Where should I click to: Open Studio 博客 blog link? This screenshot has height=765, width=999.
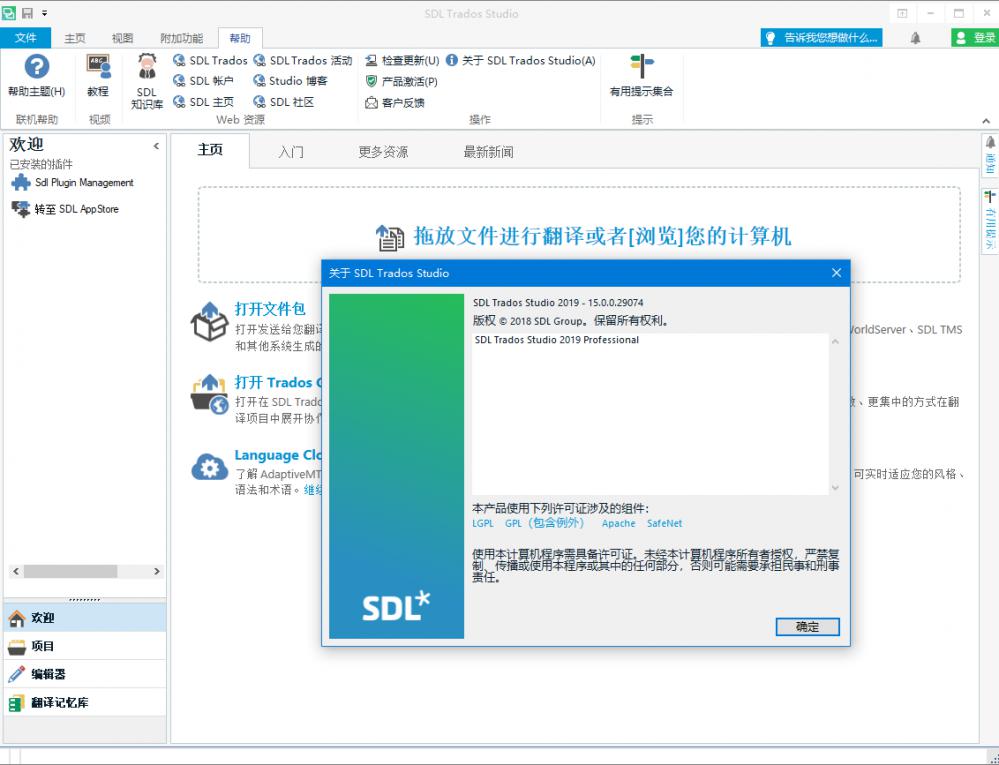coord(291,81)
